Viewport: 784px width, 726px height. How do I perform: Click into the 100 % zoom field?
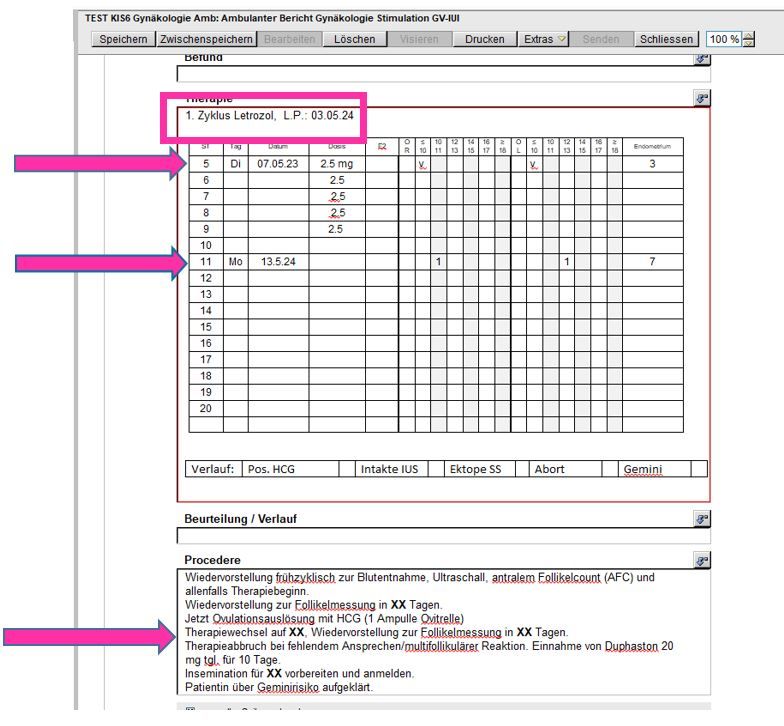(723, 39)
